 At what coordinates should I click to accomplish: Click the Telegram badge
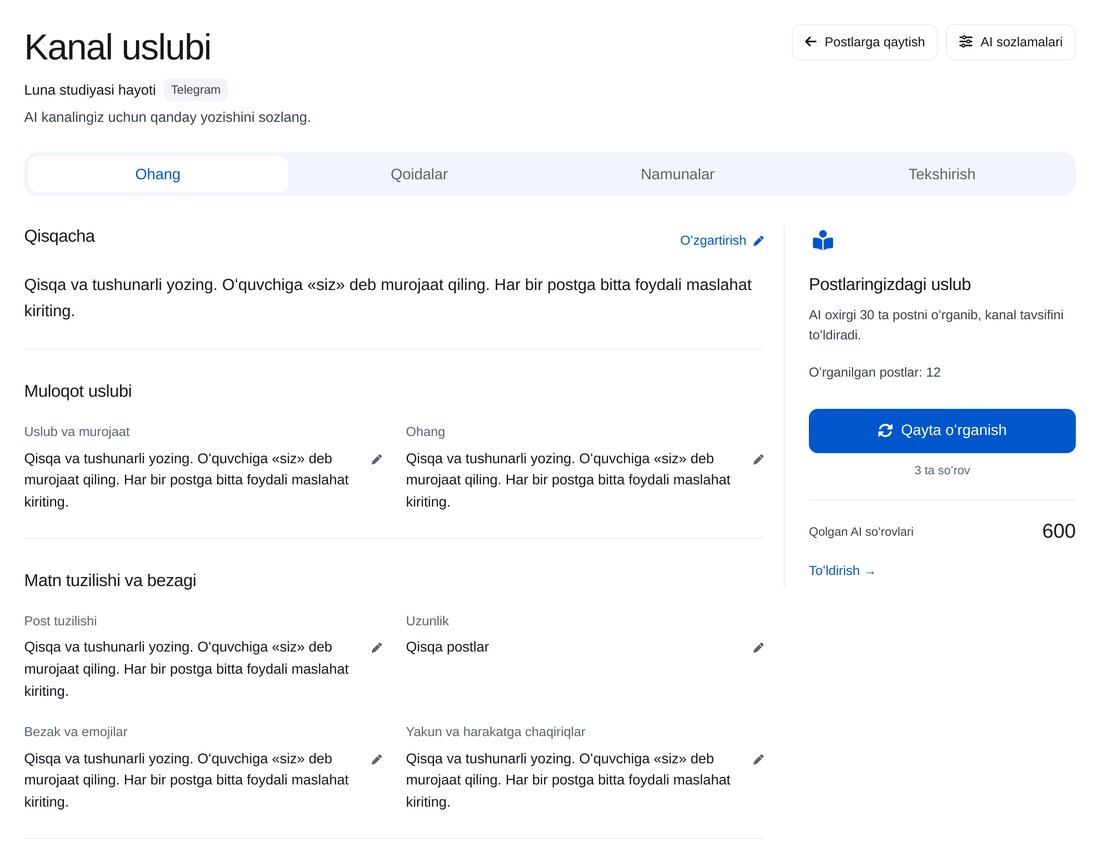(196, 90)
